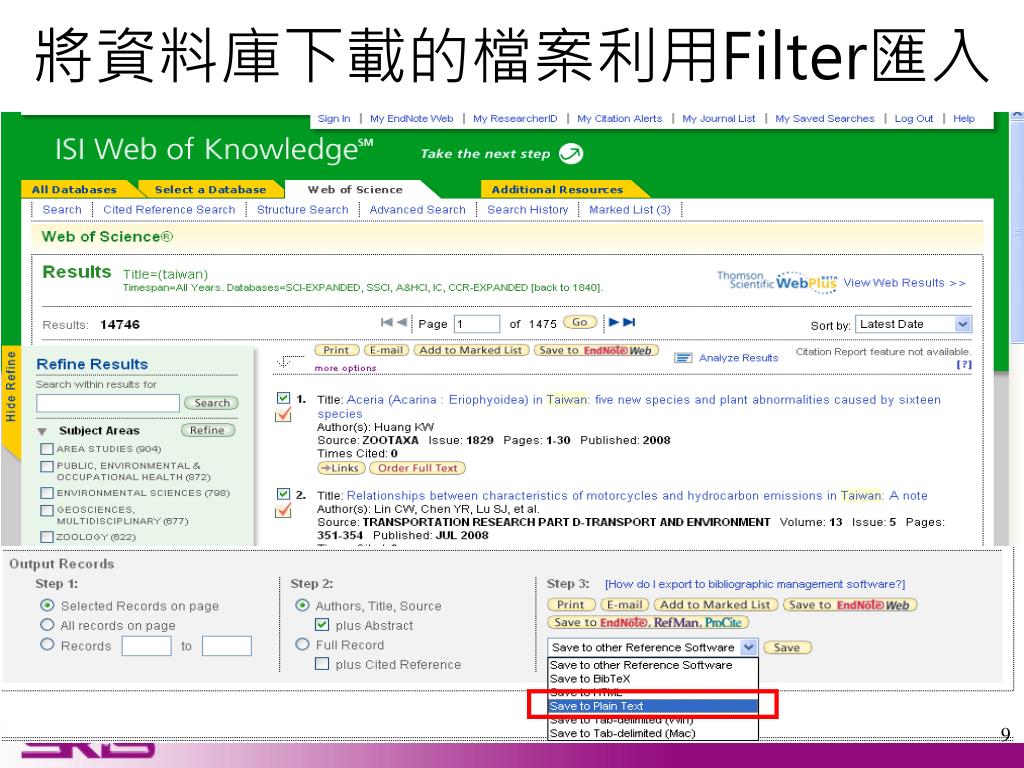Click the Take the next step arrow icon
Image resolution: width=1024 pixels, height=768 pixels.
pyautogui.click(x=571, y=153)
